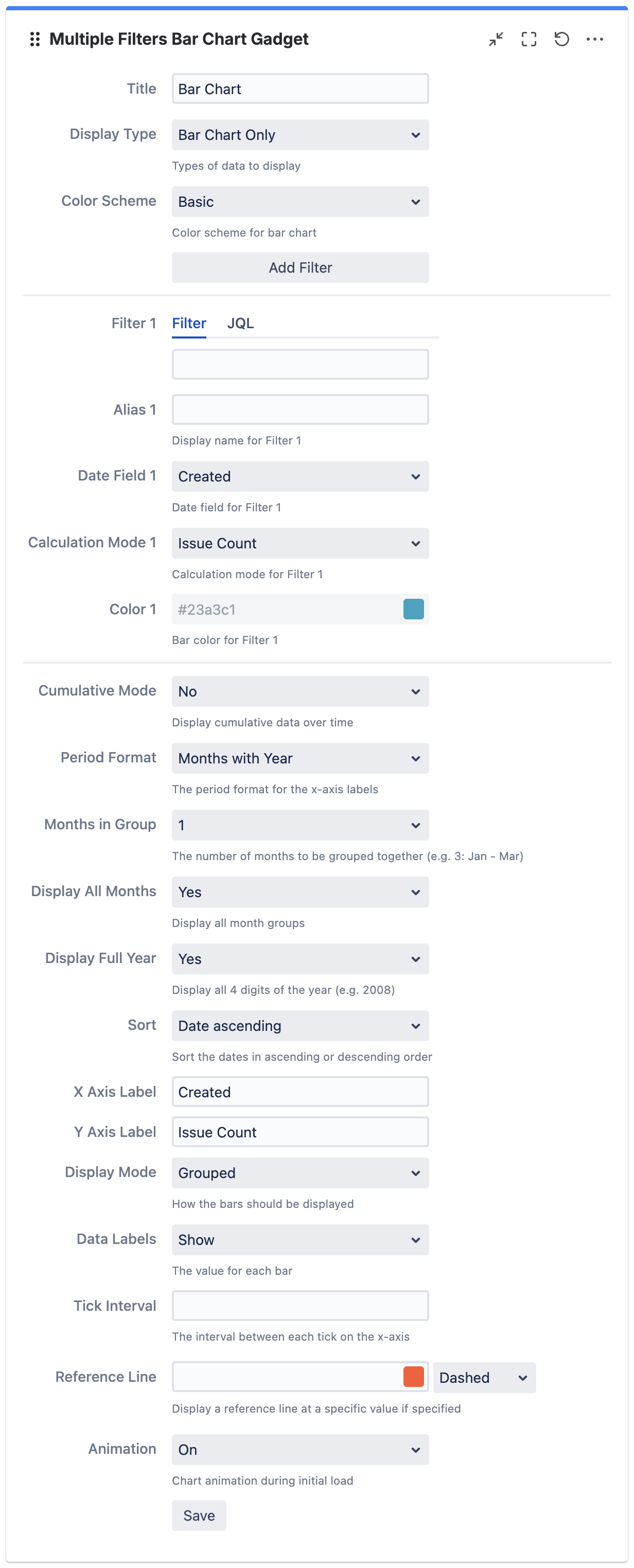The height and width of the screenshot is (1568, 634).
Task: Click the Save button
Action: tap(199, 1515)
